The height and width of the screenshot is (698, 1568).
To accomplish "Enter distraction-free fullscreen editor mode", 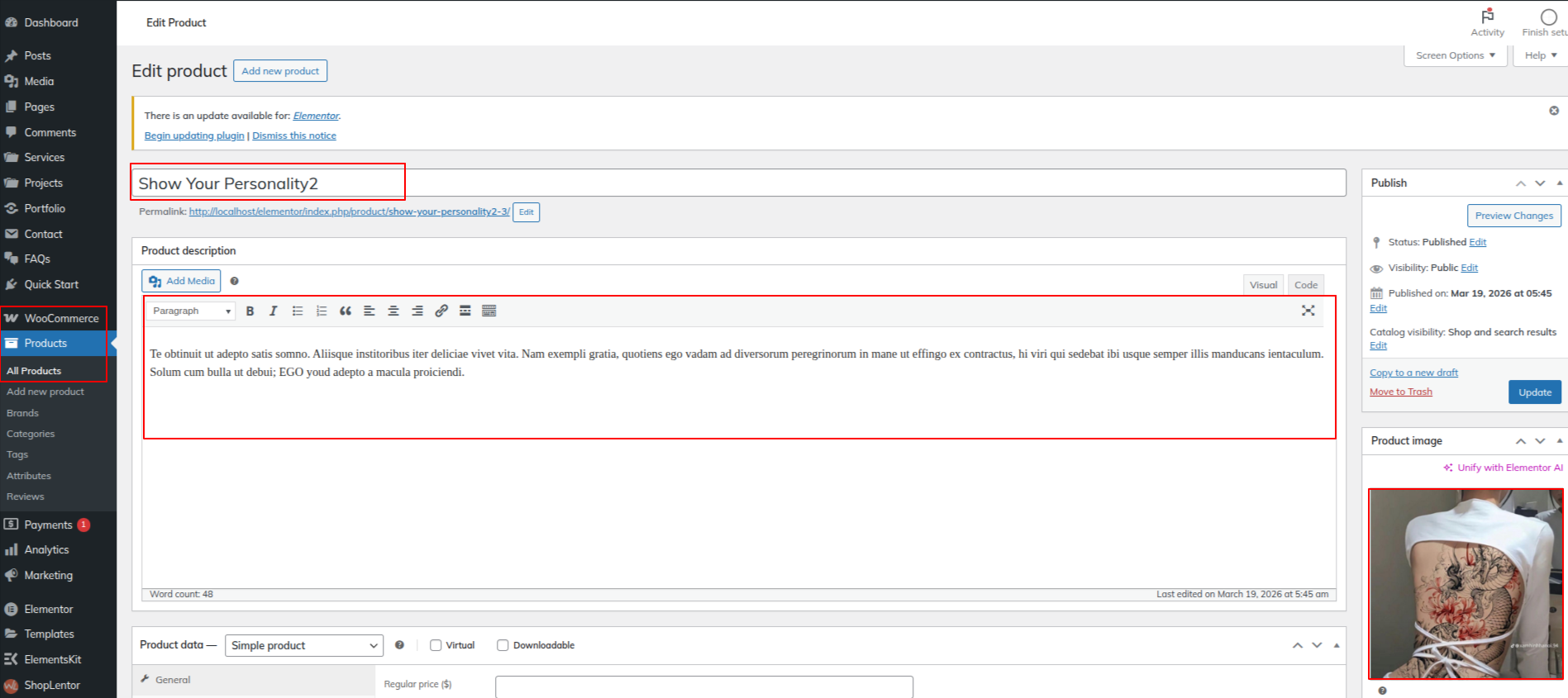I will click(x=1308, y=311).
